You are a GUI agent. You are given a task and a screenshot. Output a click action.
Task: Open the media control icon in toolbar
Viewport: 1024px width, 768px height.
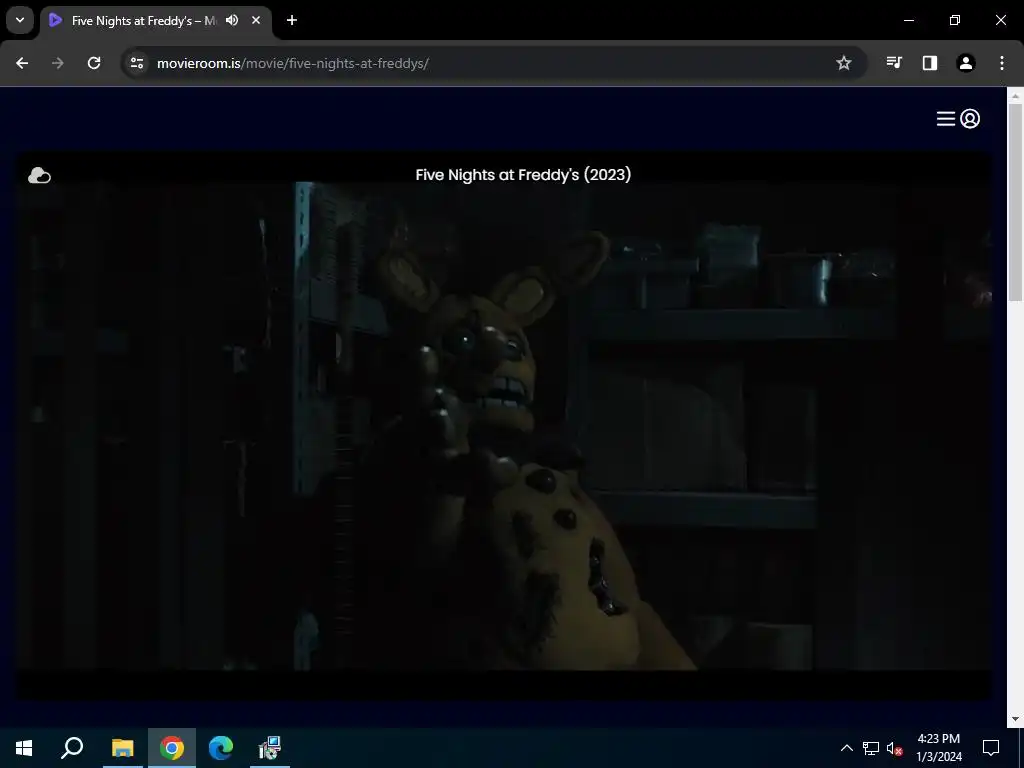pyautogui.click(x=894, y=63)
